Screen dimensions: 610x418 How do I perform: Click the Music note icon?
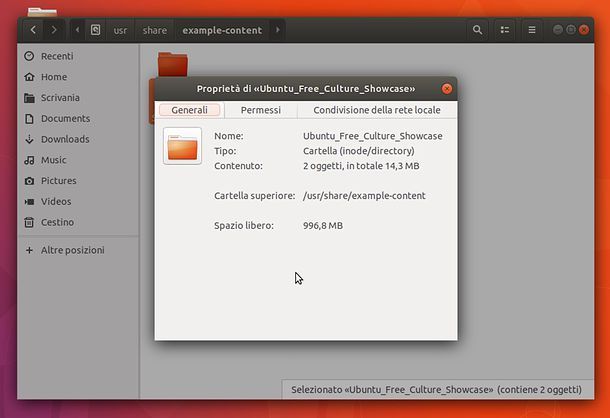tap(29, 160)
